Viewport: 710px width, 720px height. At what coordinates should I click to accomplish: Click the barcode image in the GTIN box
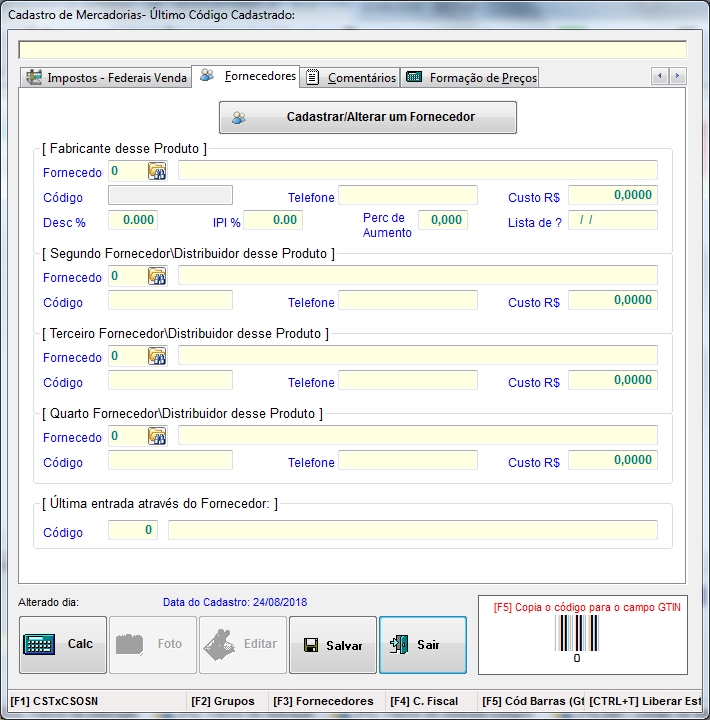pyautogui.click(x=576, y=634)
